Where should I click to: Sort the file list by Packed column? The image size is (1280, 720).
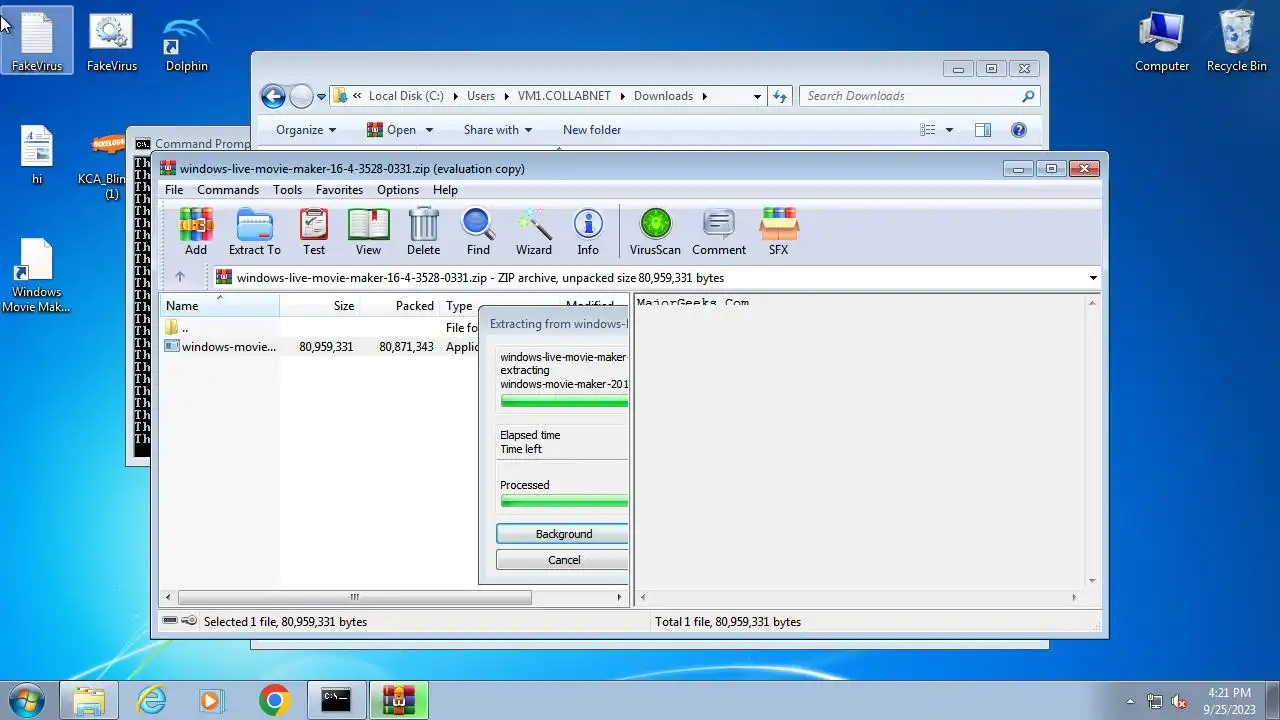tap(400, 306)
